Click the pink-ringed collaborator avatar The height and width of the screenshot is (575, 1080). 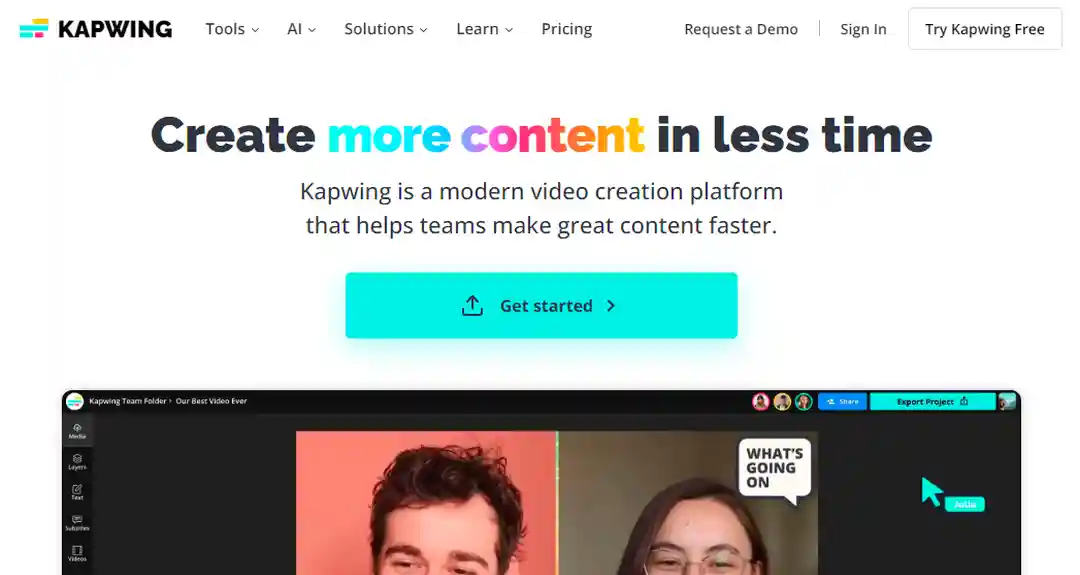click(760, 401)
